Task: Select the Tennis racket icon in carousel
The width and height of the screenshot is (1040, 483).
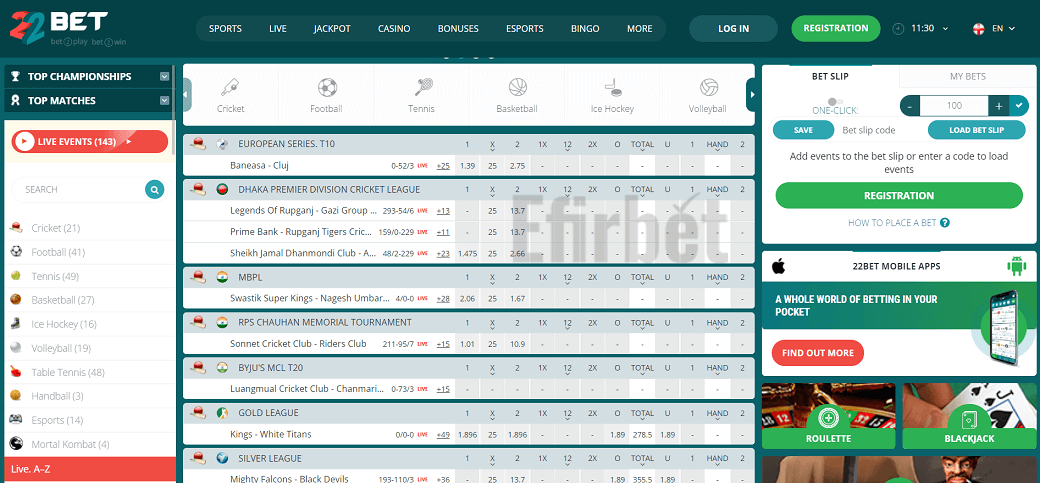Action: coord(423,87)
